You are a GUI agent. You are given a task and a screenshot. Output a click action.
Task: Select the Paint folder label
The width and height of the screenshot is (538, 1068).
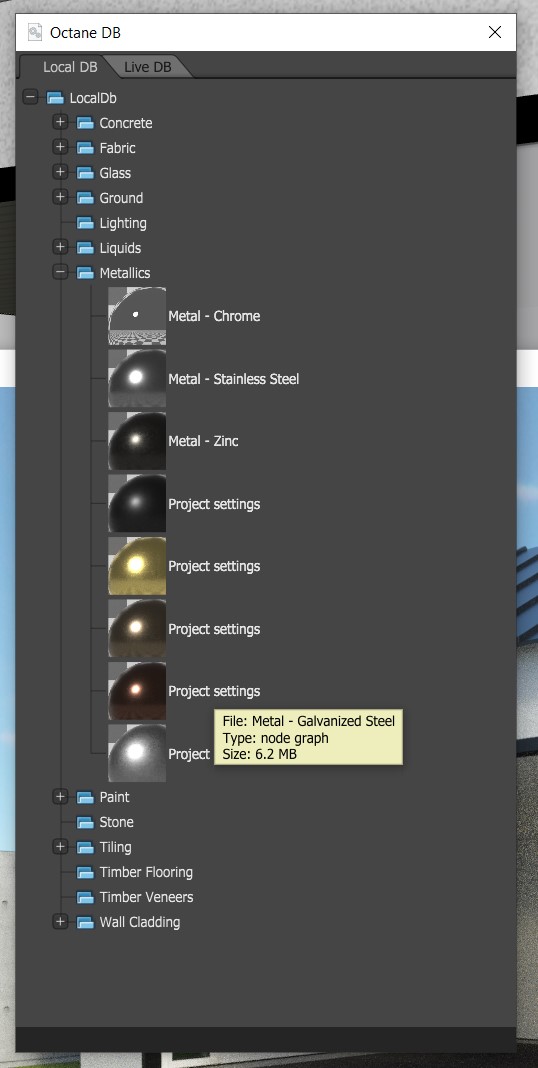tap(114, 797)
